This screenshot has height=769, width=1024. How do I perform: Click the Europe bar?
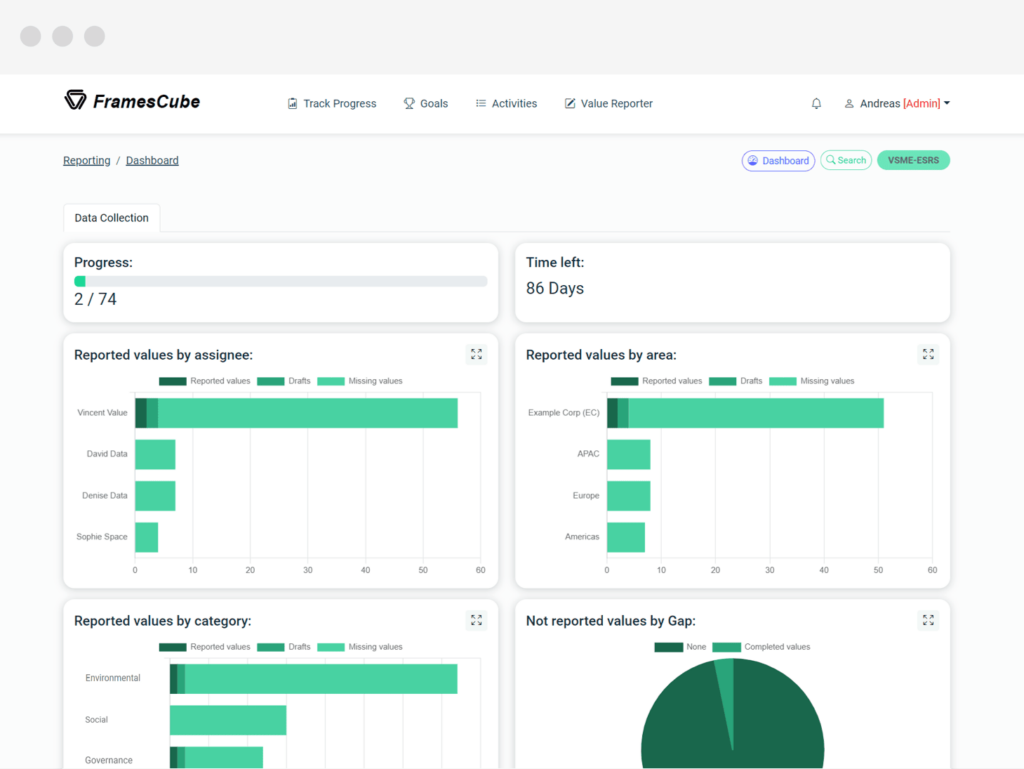(628, 495)
